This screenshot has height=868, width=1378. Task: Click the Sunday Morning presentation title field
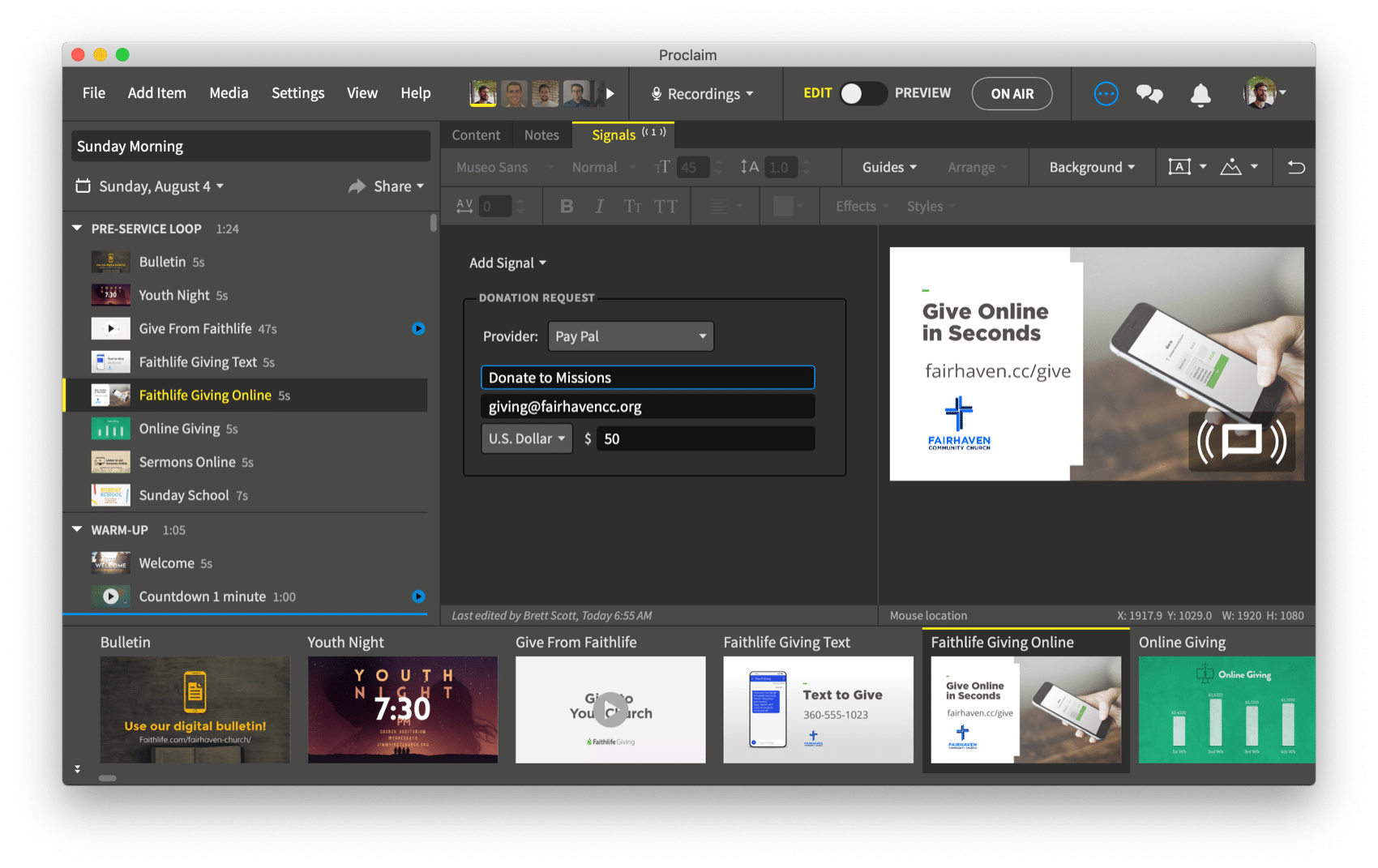[250, 147]
